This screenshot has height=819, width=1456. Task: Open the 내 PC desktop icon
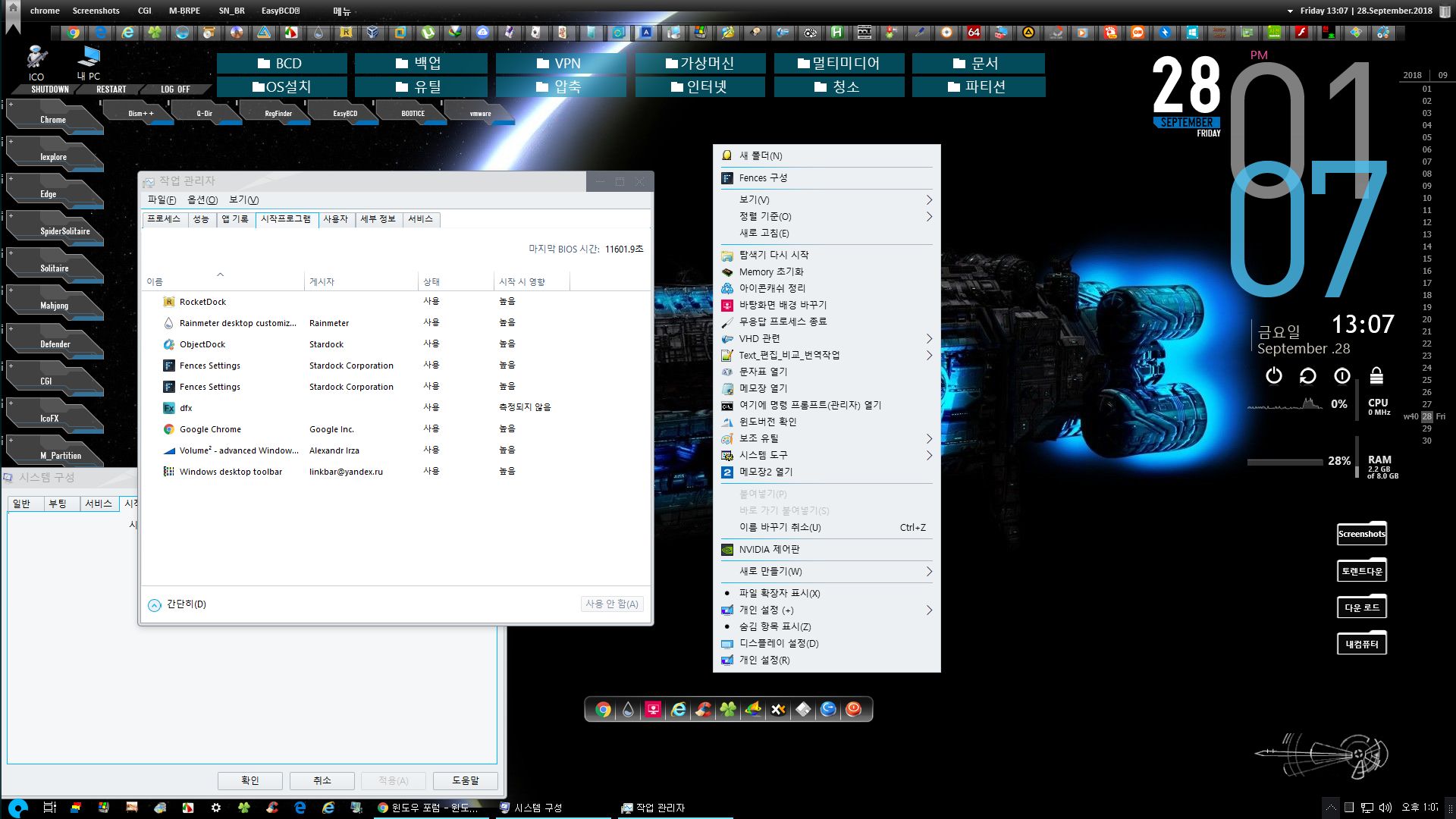pos(89,62)
